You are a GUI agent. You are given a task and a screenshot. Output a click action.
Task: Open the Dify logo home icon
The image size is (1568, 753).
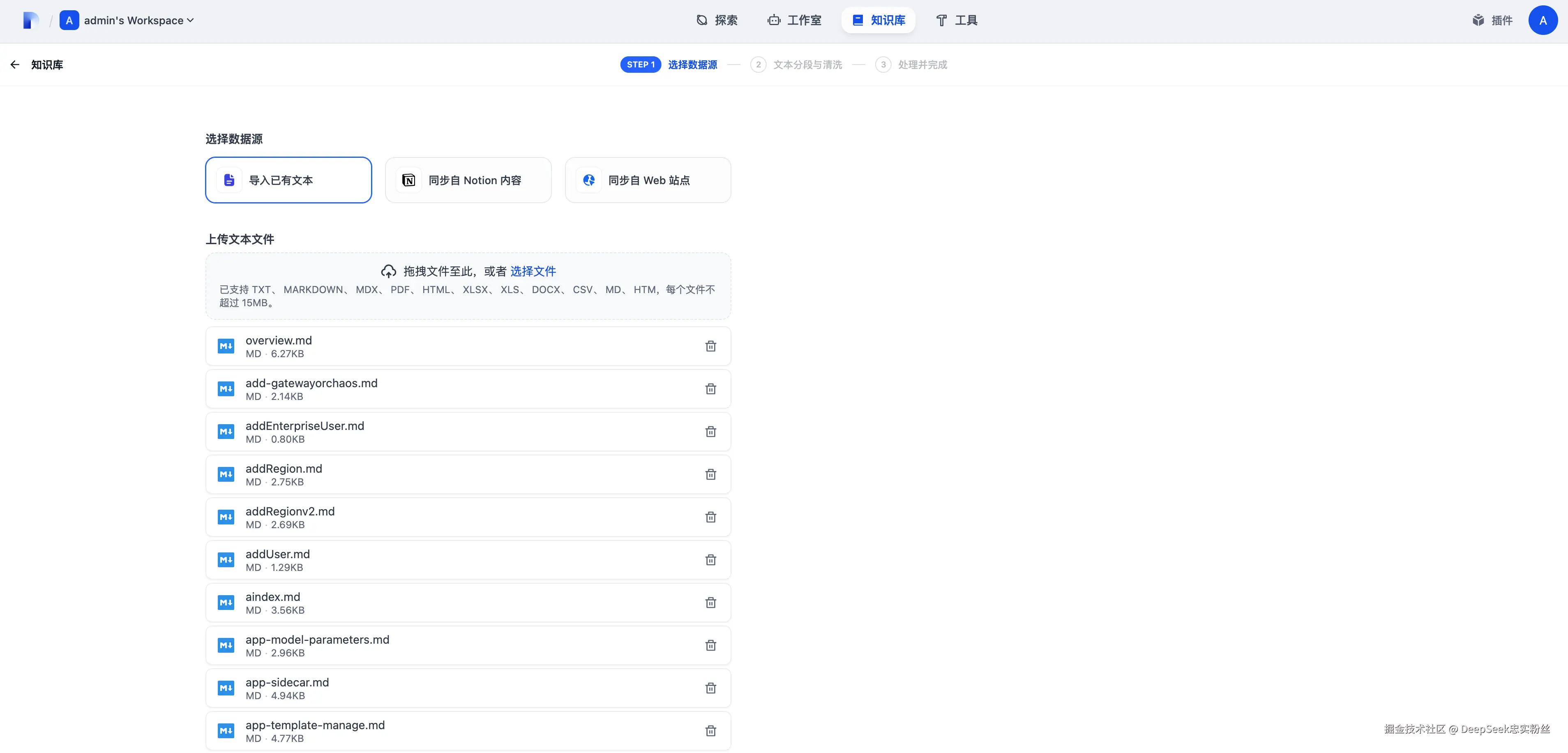pos(30,21)
